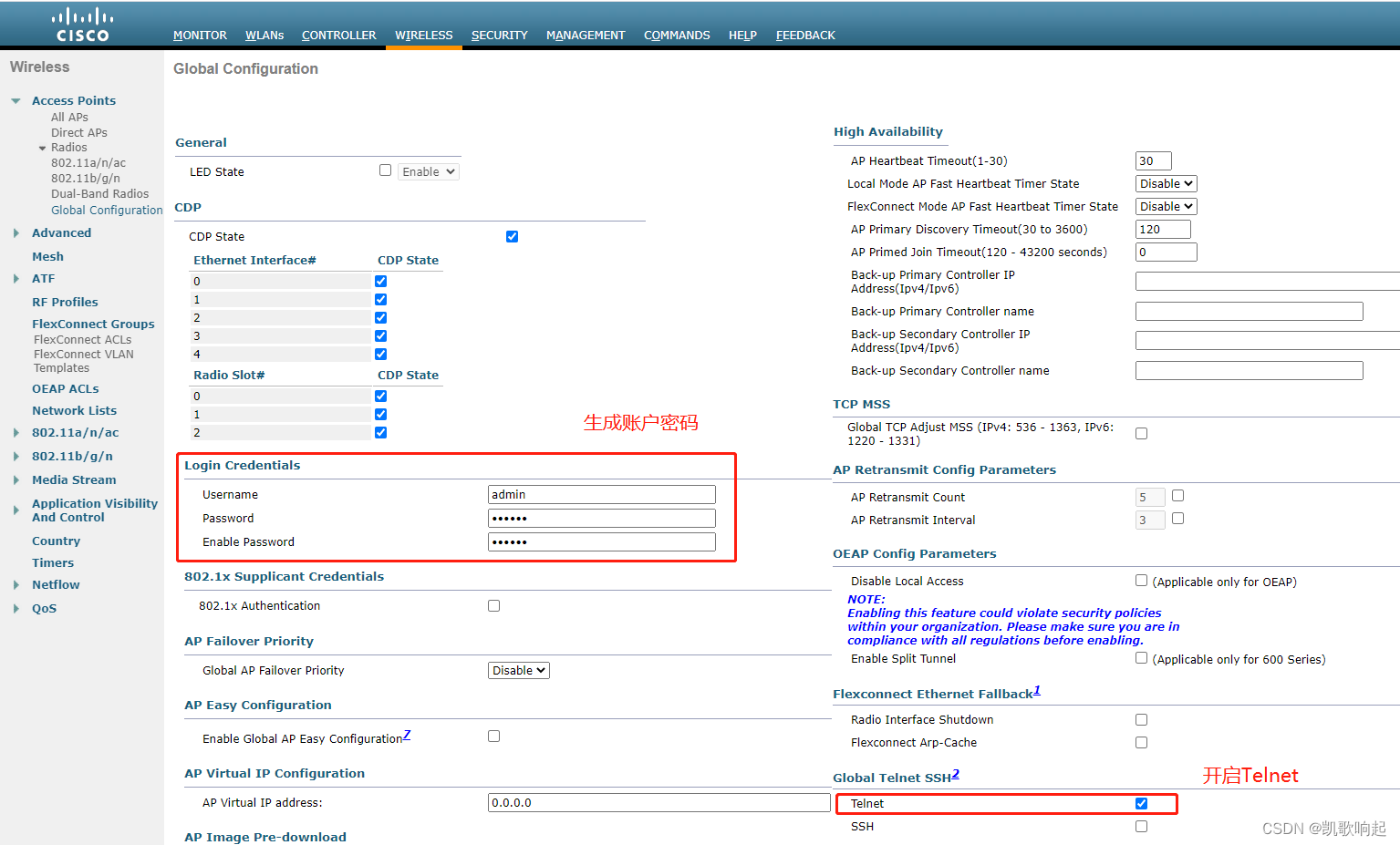This screenshot has width=1400, height=845.
Task: Open the MONITOR menu
Action: point(200,36)
